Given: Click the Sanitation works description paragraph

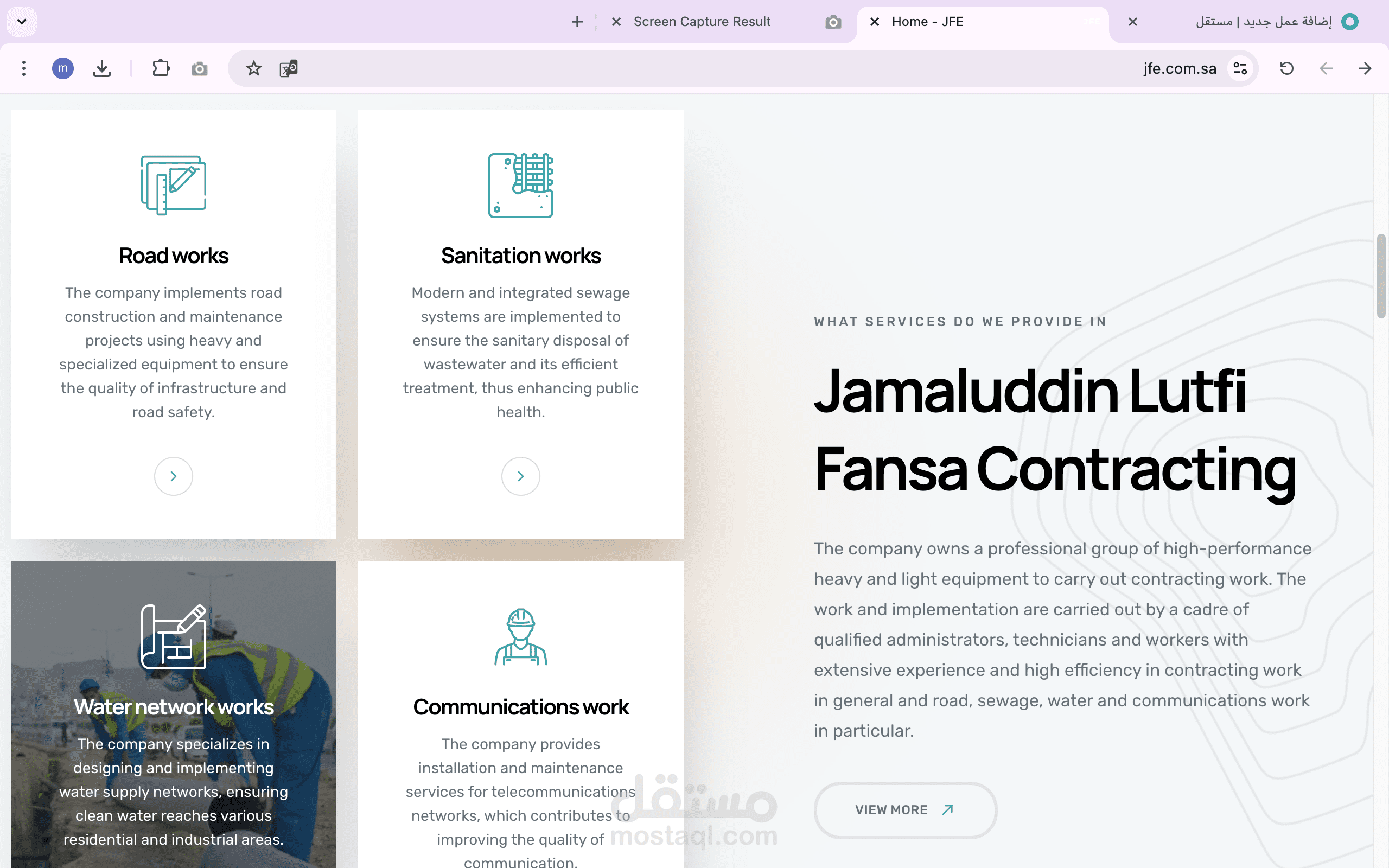Looking at the screenshot, I should [x=520, y=352].
